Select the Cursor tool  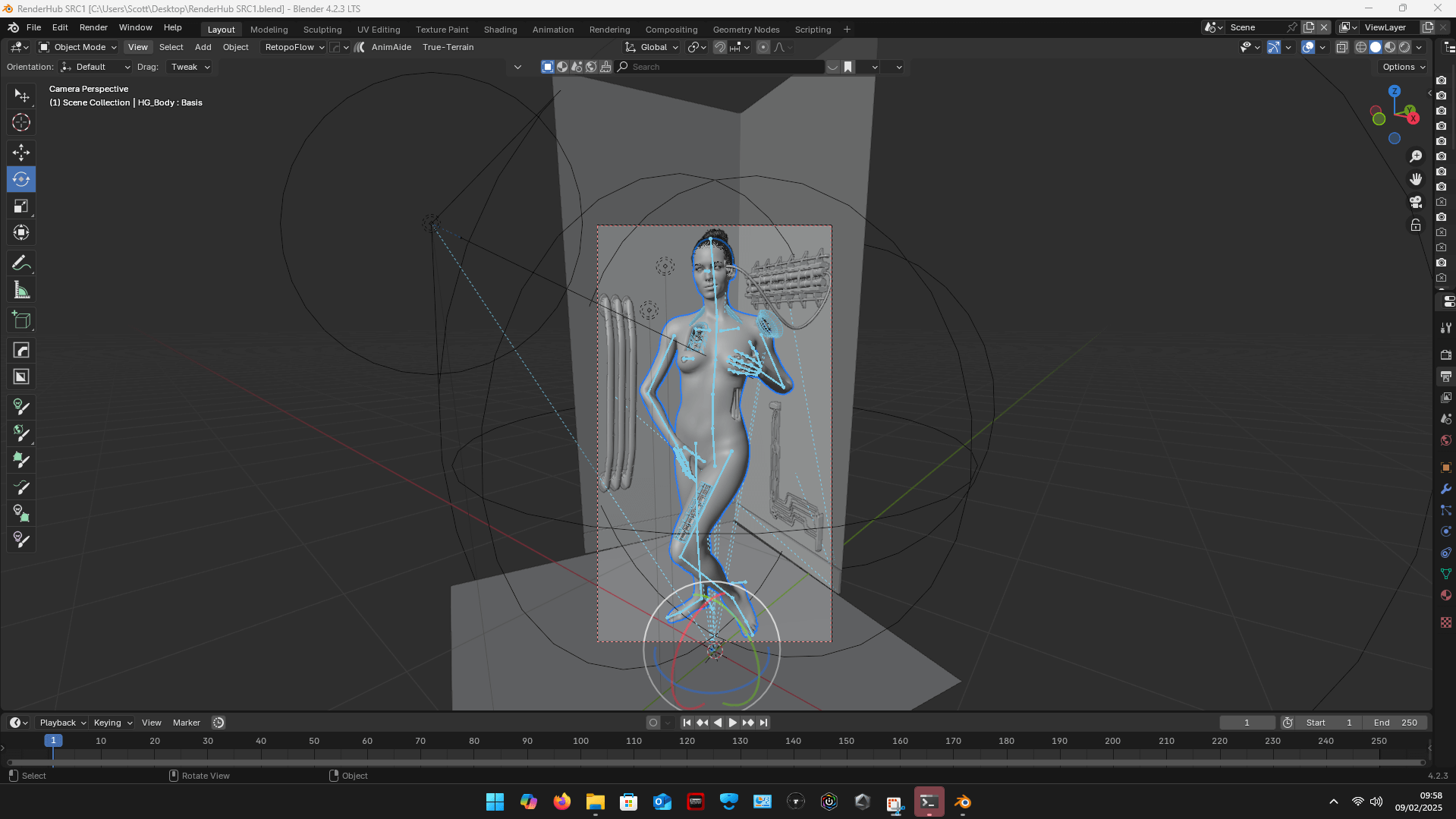pyautogui.click(x=21, y=122)
